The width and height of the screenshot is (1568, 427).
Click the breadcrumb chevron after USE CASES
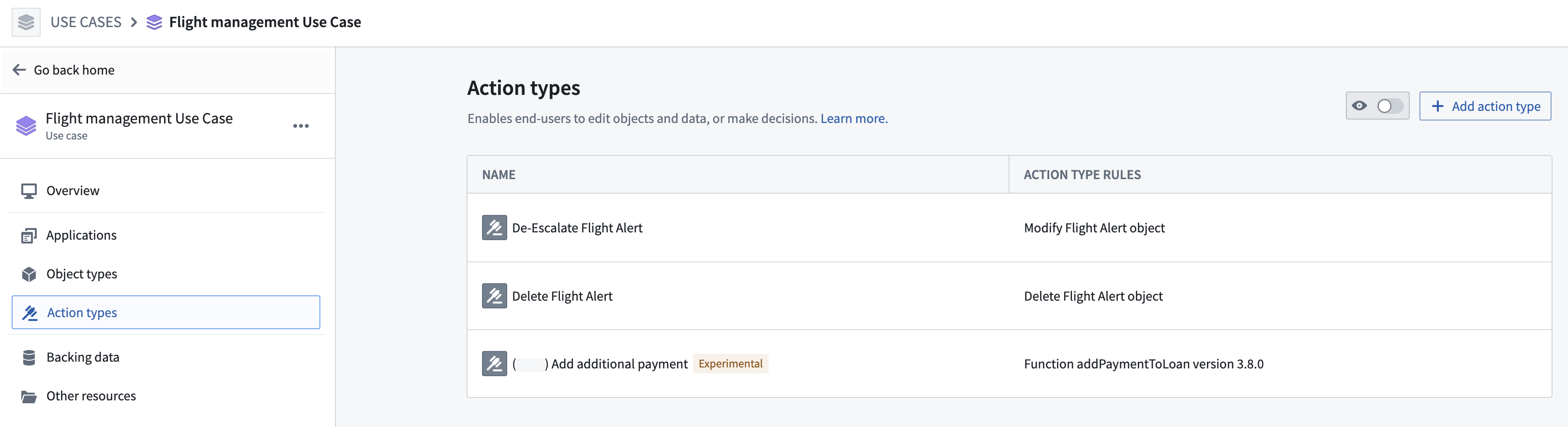pyautogui.click(x=134, y=23)
